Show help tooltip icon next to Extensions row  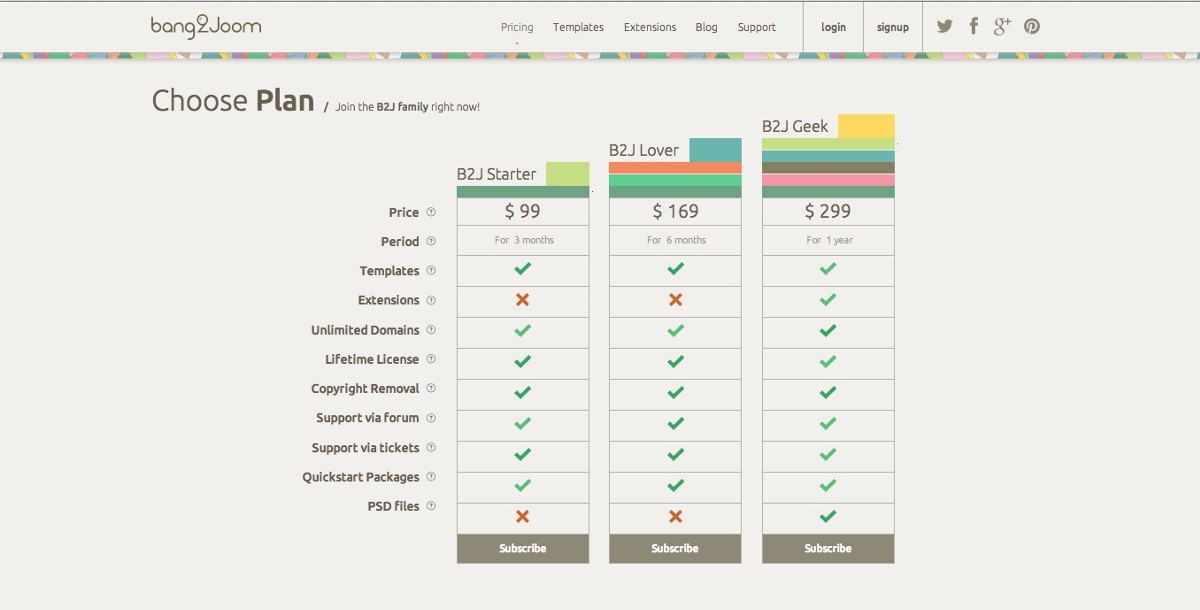click(x=431, y=300)
